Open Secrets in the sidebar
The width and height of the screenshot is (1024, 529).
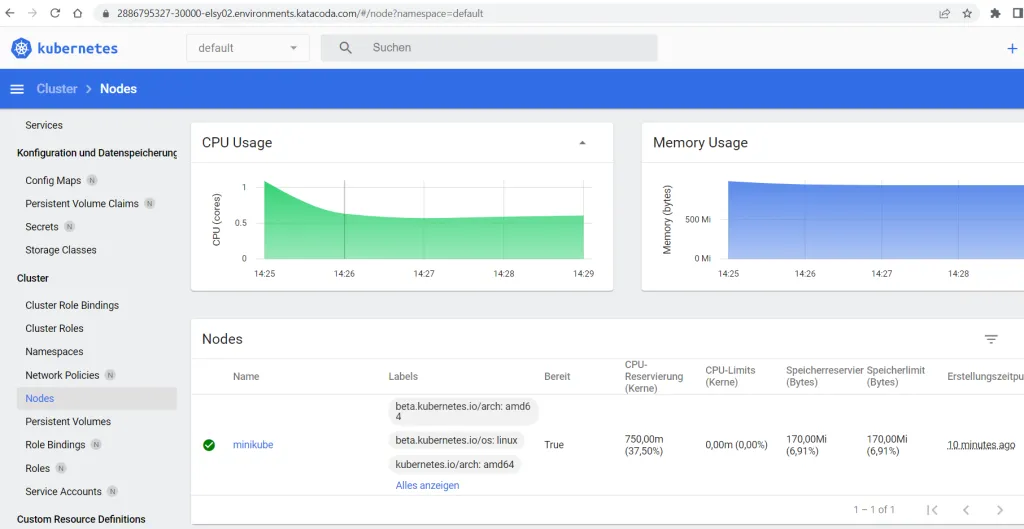point(42,227)
